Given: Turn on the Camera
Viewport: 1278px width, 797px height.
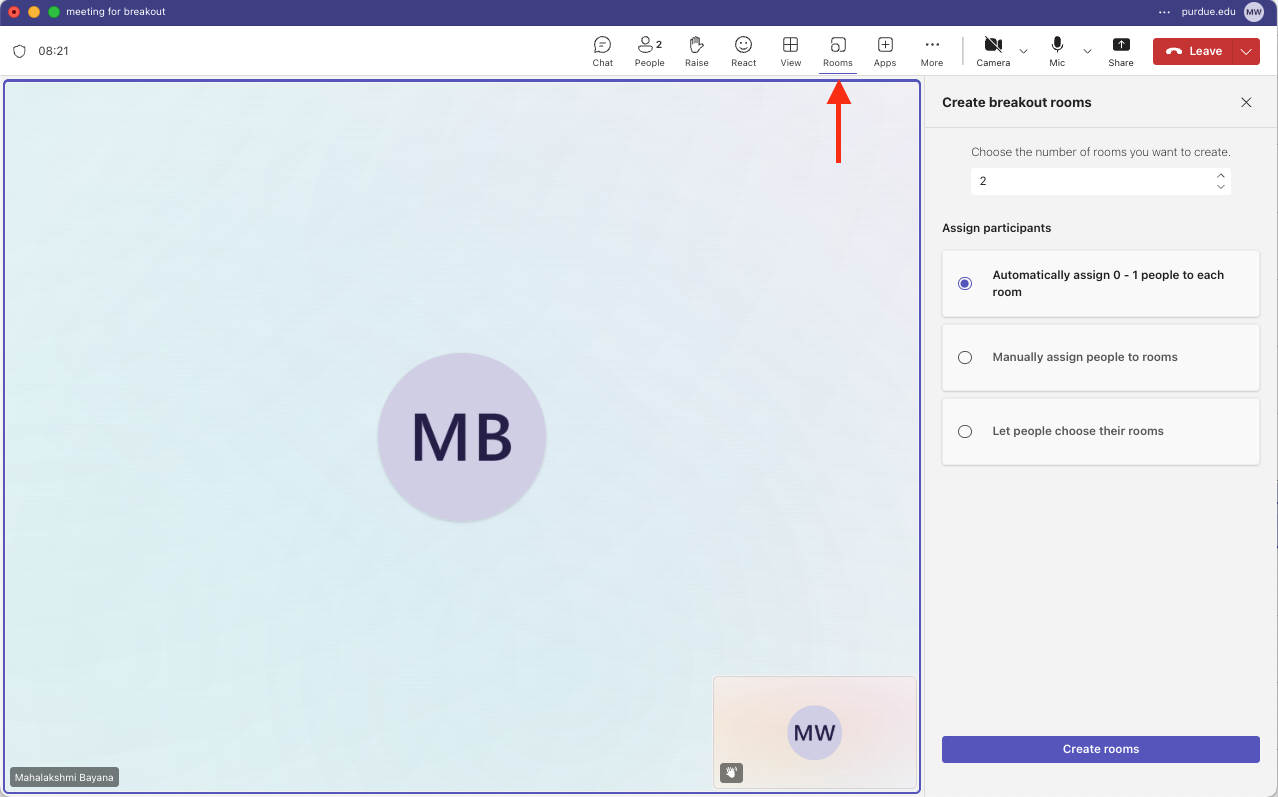Looking at the screenshot, I should [x=992, y=51].
